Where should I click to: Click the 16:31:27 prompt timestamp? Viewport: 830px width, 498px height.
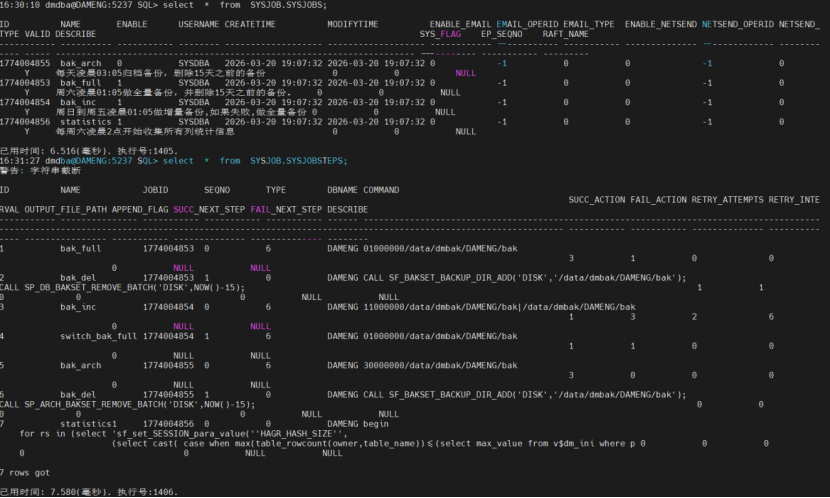[x=20, y=161]
